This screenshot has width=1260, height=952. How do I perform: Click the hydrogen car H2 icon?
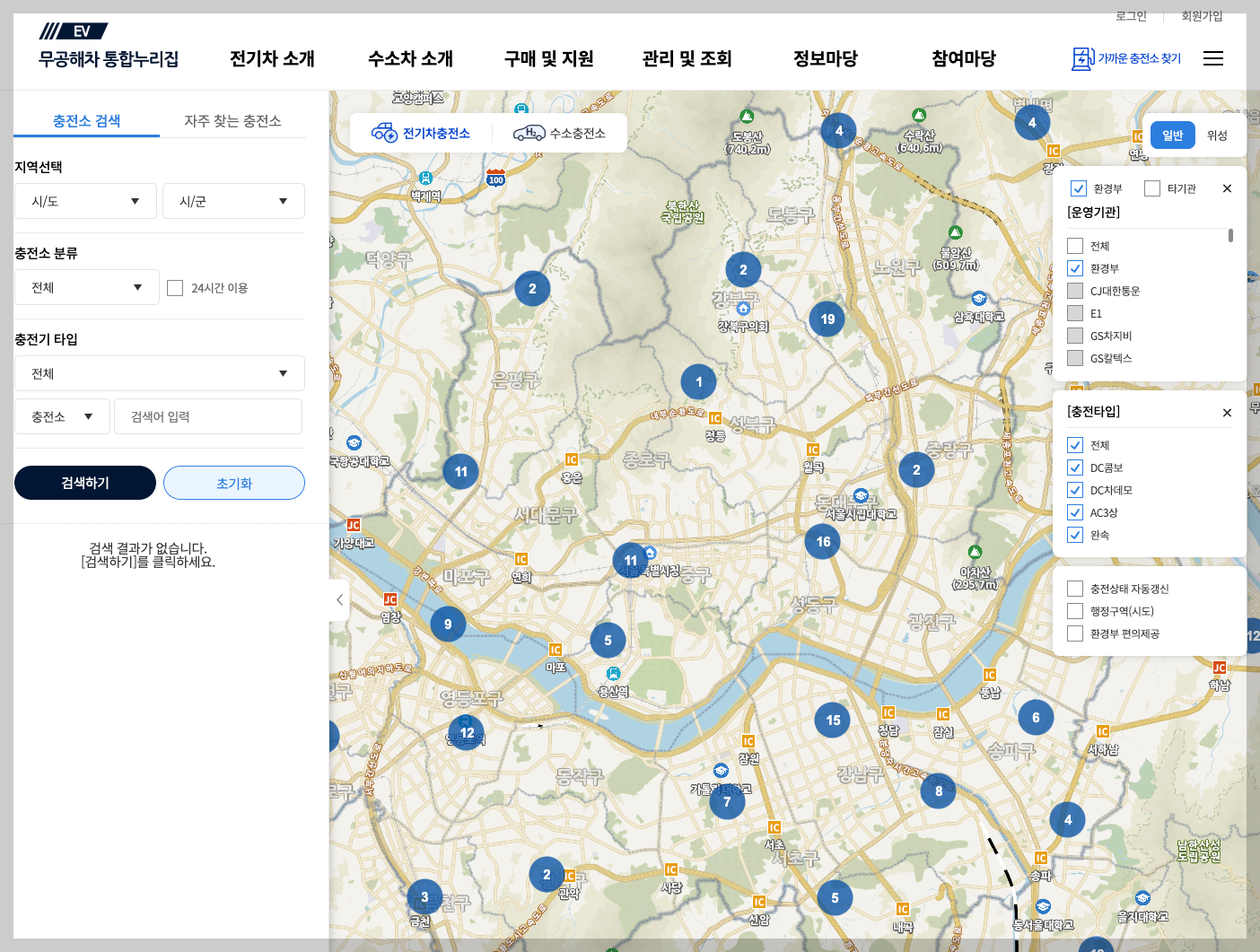coord(529,133)
